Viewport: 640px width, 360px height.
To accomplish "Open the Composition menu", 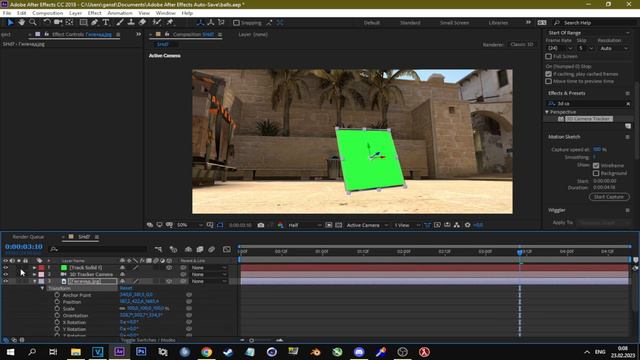I will click(47, 13).
